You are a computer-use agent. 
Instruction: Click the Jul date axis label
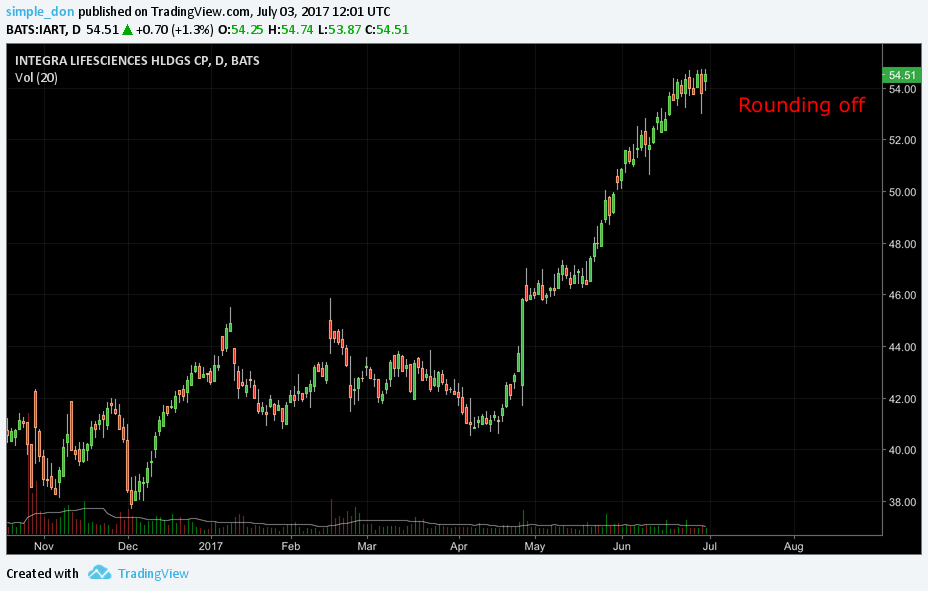[710, 546]
